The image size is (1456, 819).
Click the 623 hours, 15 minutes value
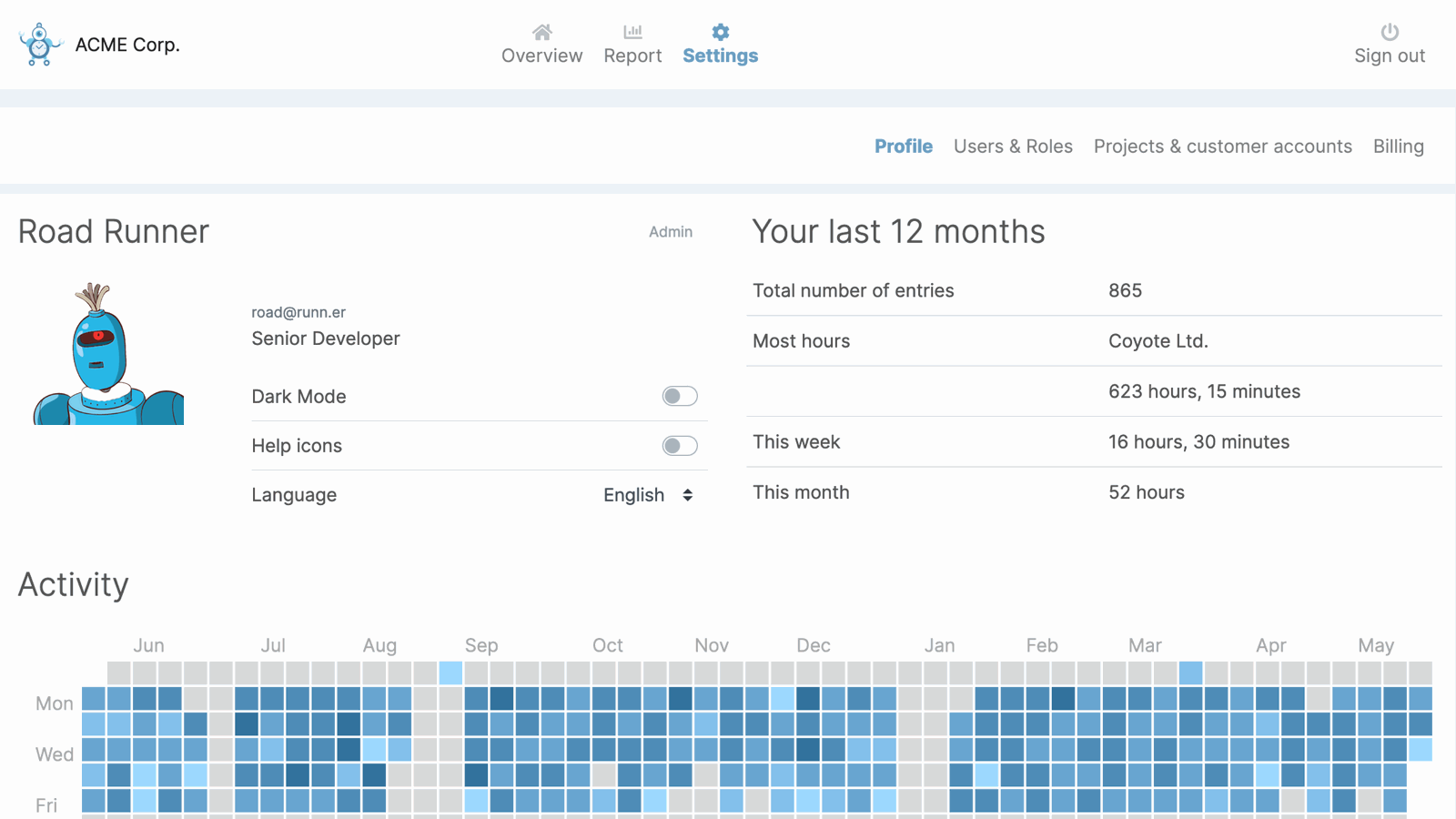(1204, 391)
